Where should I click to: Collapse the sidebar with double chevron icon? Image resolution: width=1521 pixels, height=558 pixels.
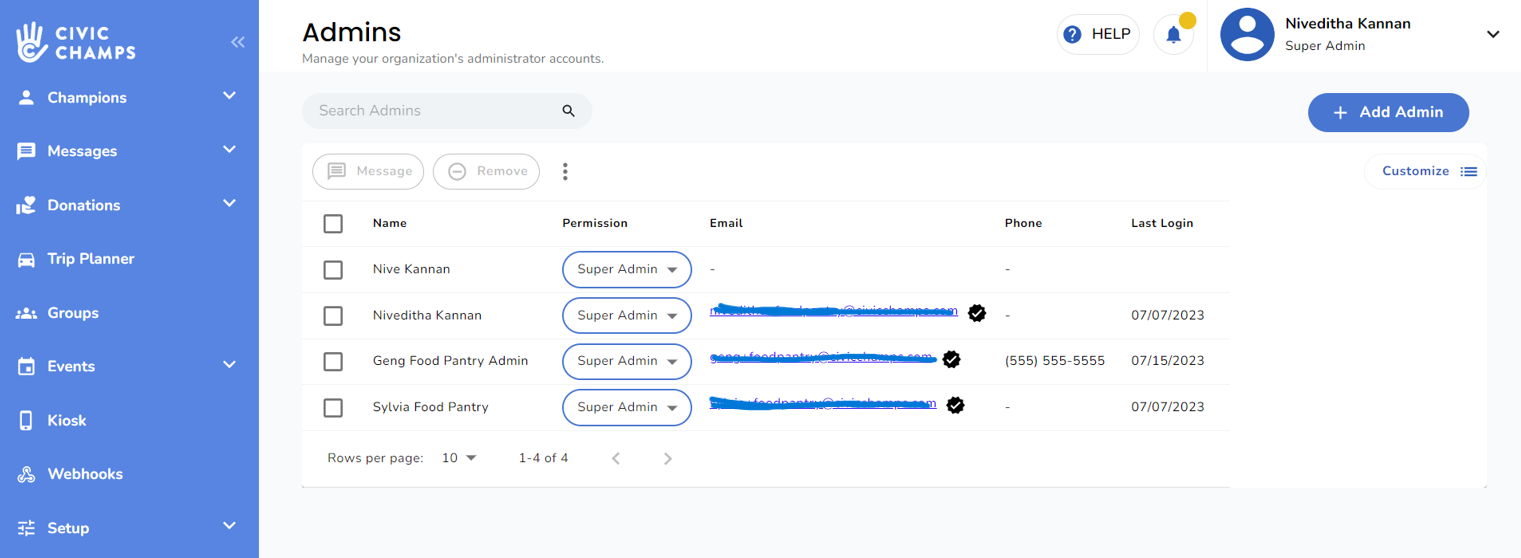pos(237,42)
